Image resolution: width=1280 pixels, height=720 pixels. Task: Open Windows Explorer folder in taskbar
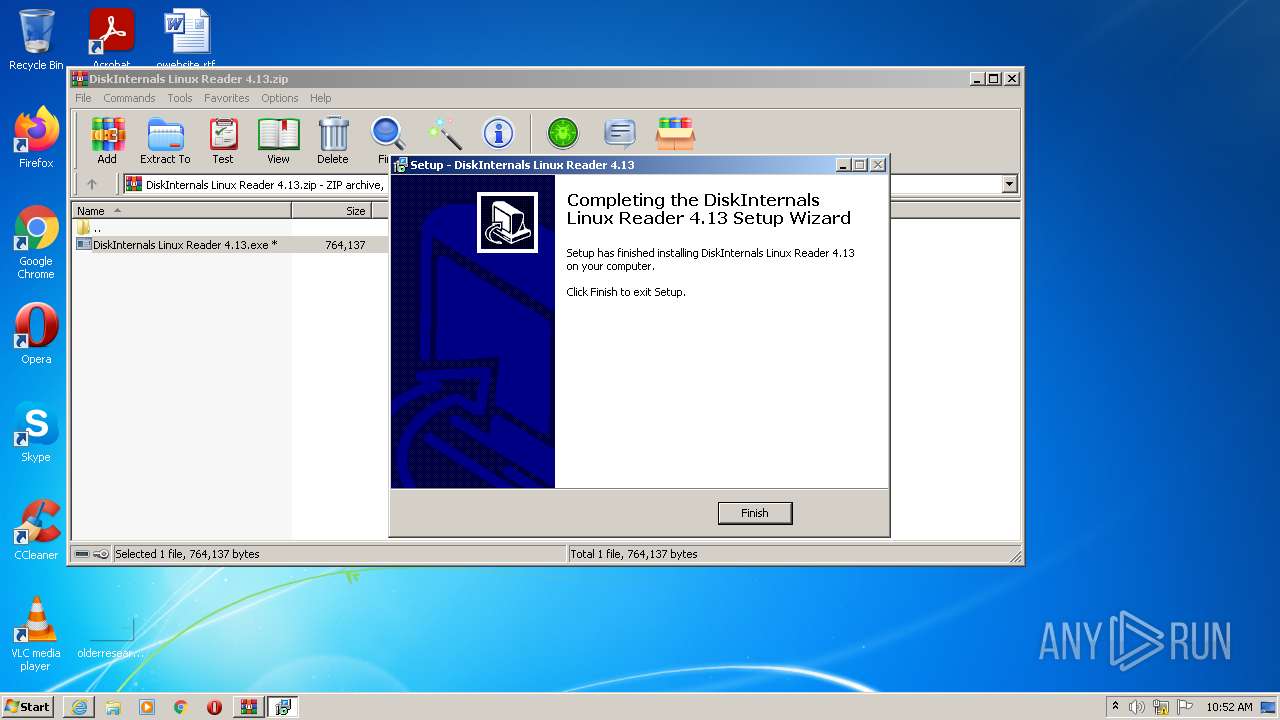pyautogui.click(x=113, y=707)
